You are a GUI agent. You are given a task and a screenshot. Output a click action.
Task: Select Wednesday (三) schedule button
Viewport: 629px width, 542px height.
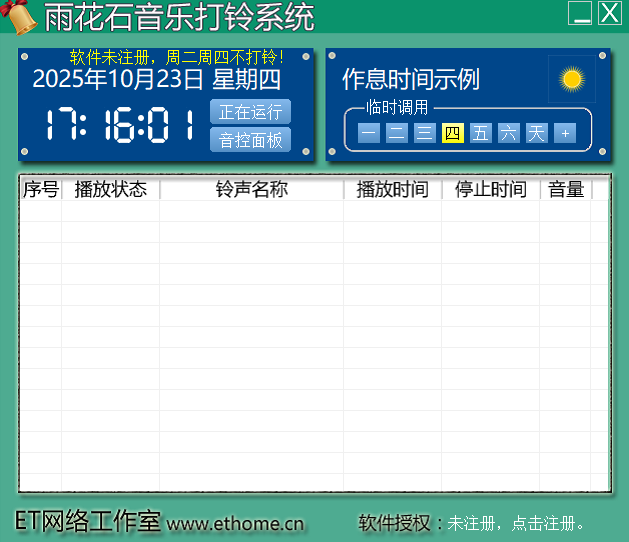[x=425, y=133]
